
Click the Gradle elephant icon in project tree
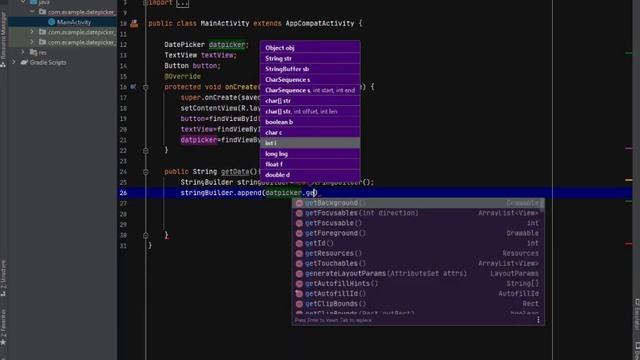click(24, 62)
